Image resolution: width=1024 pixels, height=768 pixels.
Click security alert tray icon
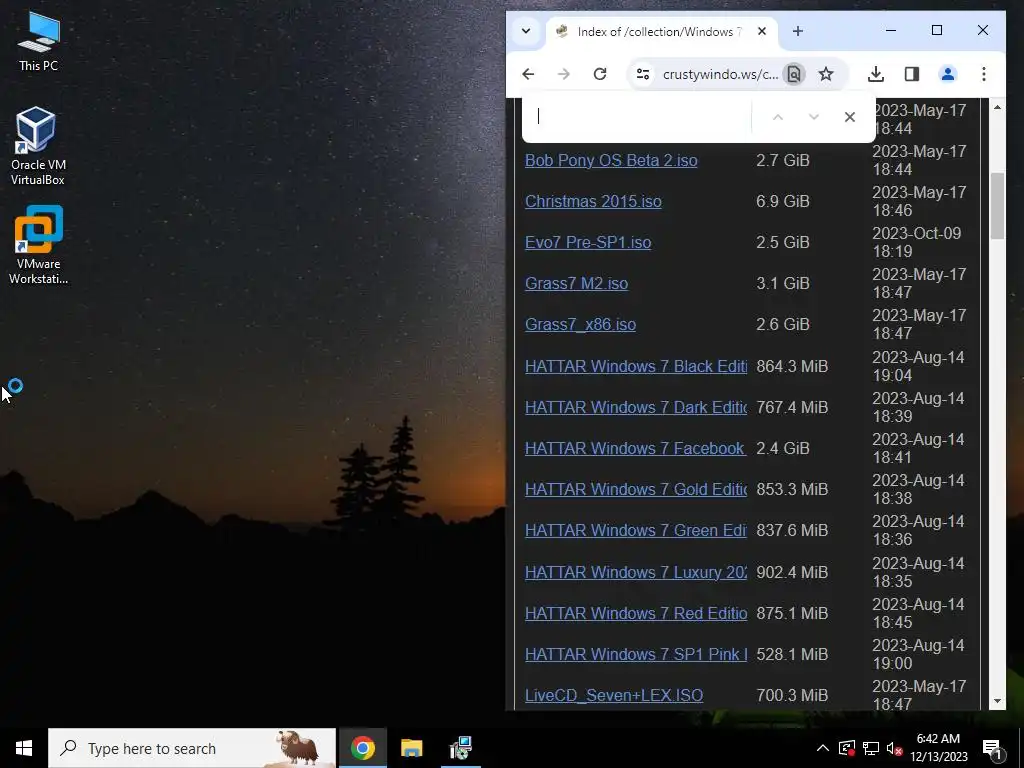(x=847, y=748)
